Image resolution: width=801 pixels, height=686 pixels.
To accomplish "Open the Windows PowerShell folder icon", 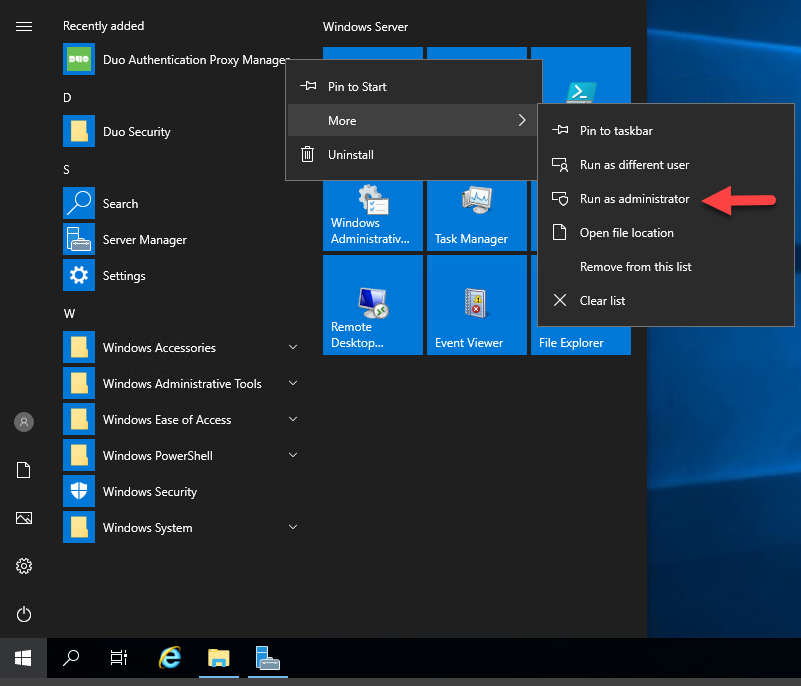I will click(x=79, y=455).
